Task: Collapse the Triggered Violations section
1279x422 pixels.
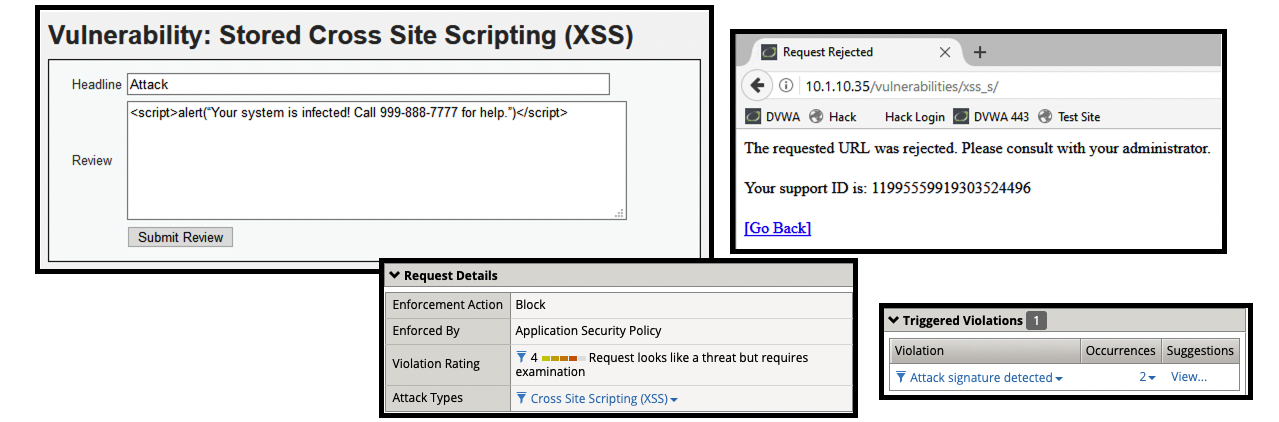Action: 893,321
